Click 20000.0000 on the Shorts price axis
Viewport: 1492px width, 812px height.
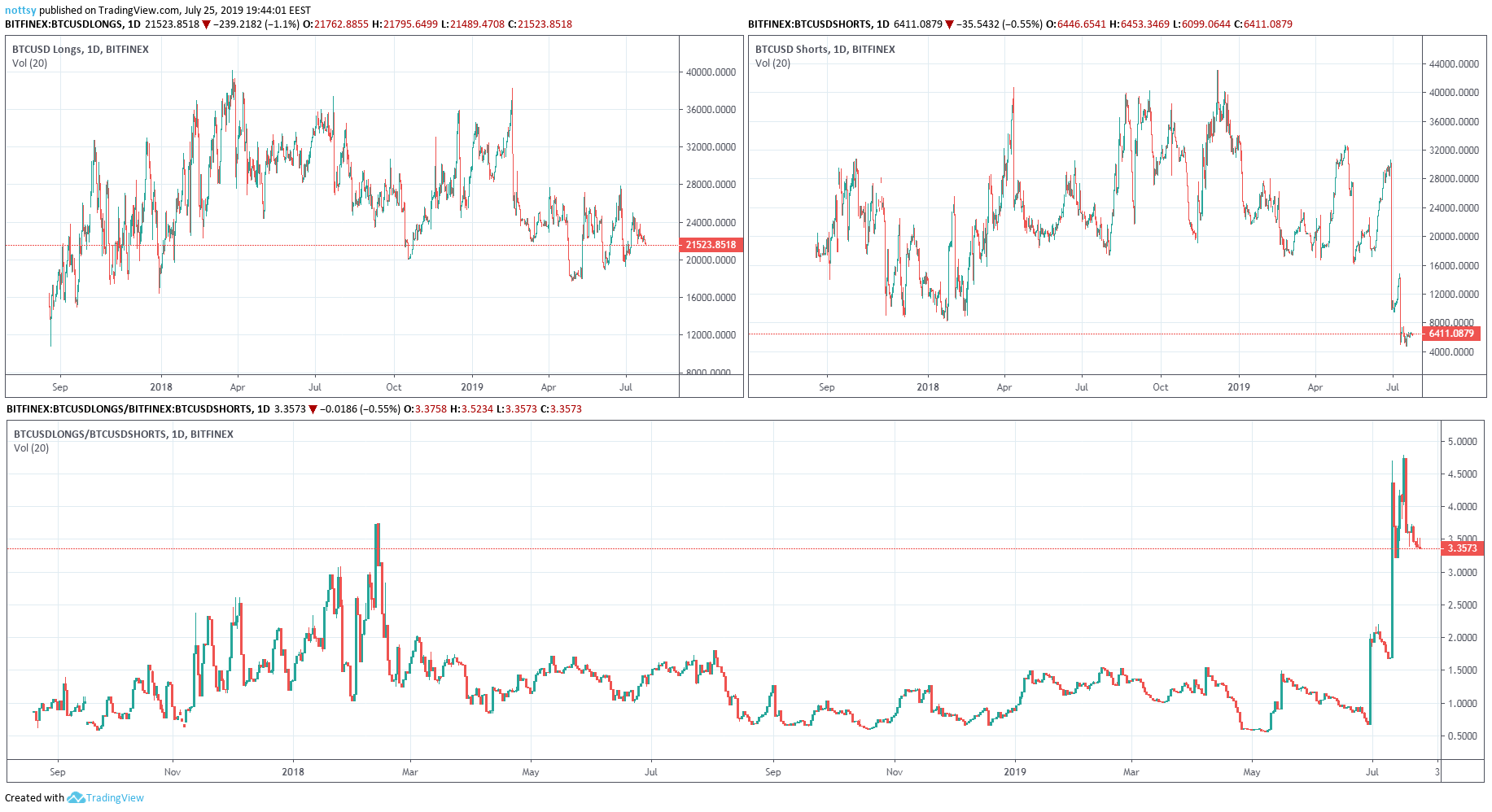coord(1454,237)
